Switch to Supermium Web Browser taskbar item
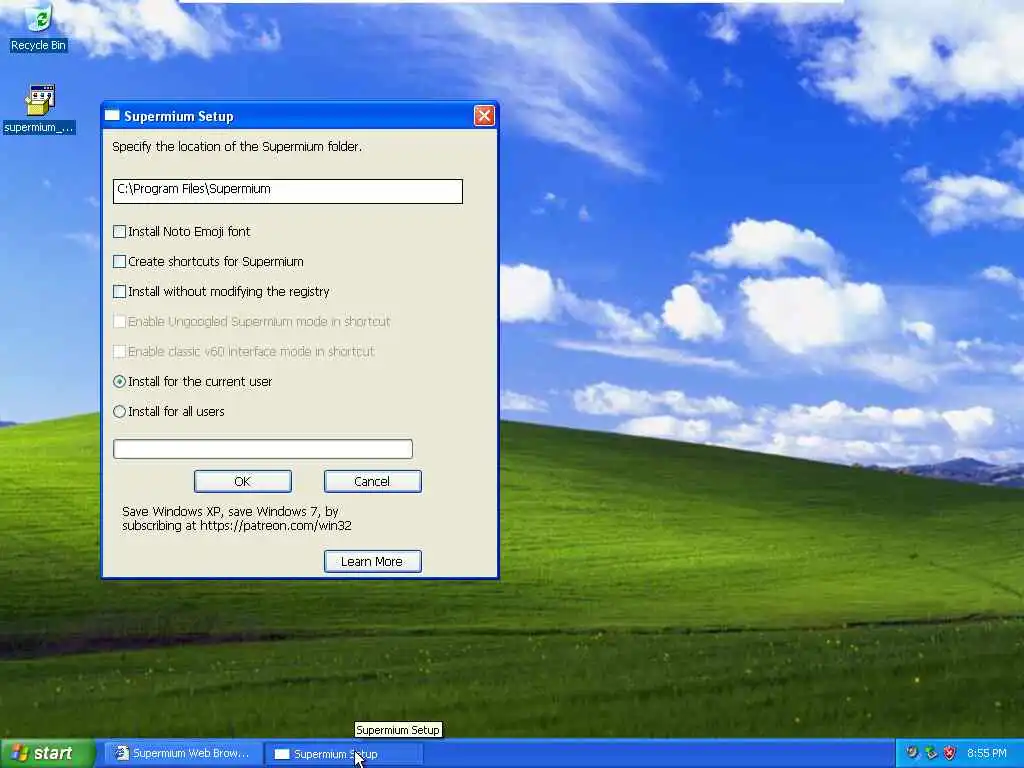This screenshot has width=1024, height=768. pos(183,754)
